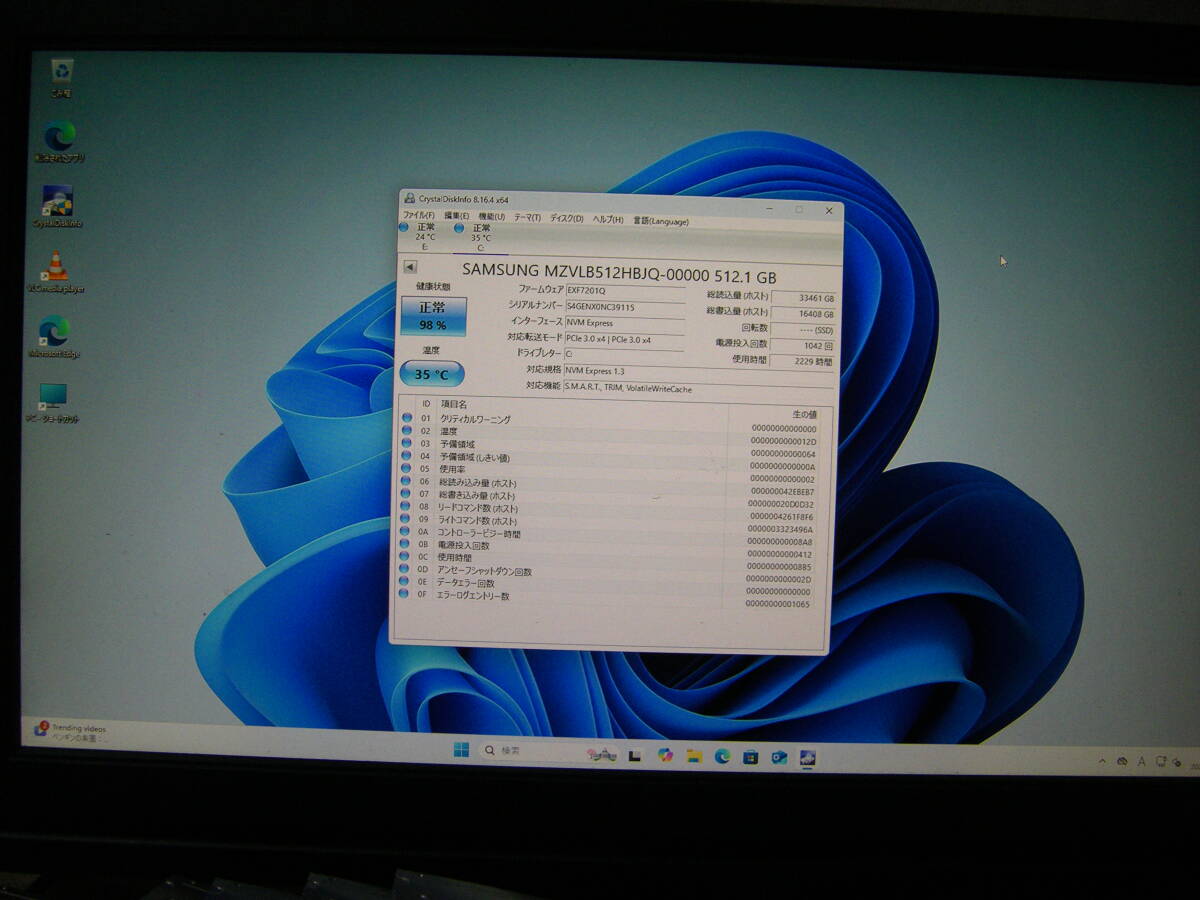Click status icon for 予備領域 (しきい値) row
The height and width of the screenshot is (900, 1200).
pos(407,456)
